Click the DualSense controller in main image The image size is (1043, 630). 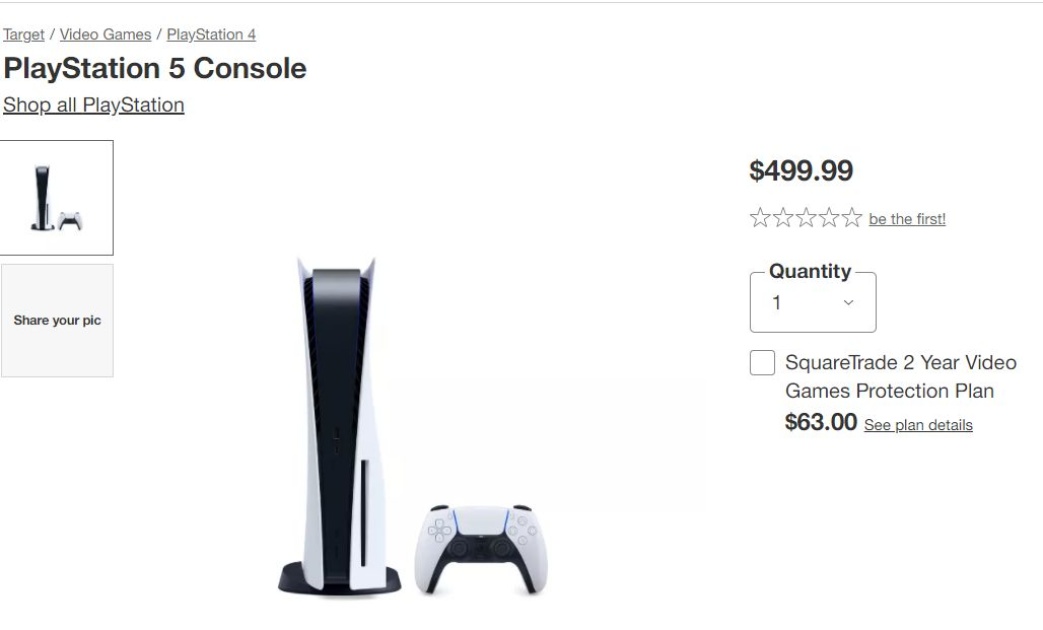481,548
